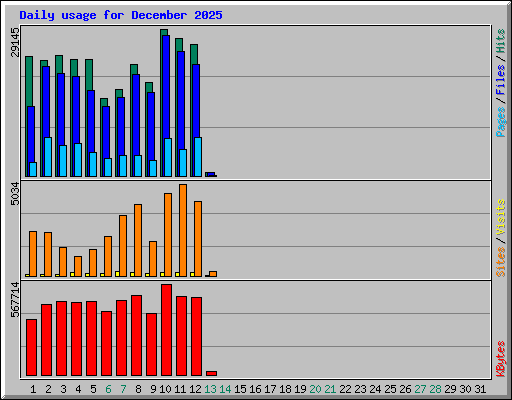Click day 15 on the x-axis

pyautogui.click(x=240, y=389)
